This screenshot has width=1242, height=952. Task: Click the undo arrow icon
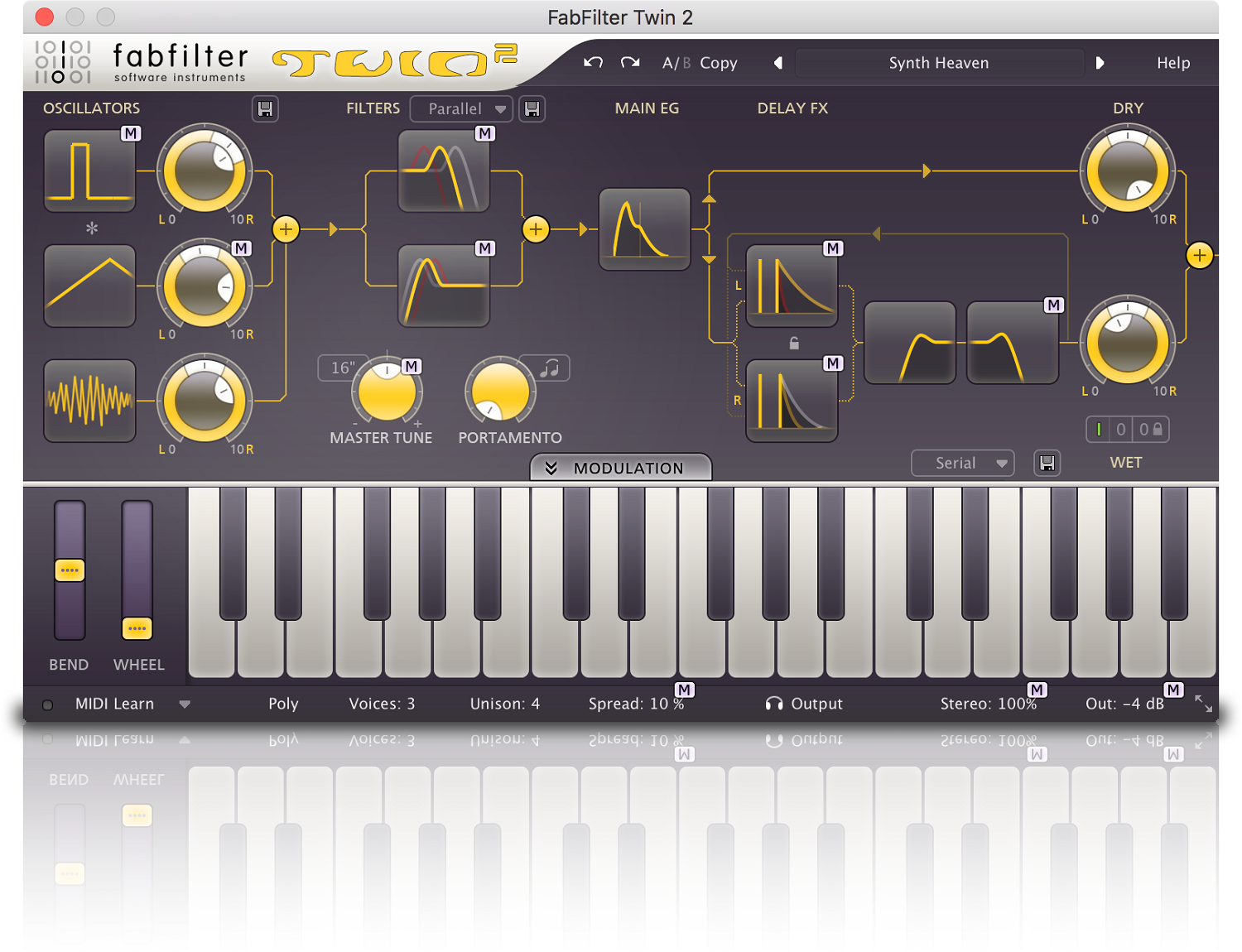pyautogui.click(x=593, y=63)
